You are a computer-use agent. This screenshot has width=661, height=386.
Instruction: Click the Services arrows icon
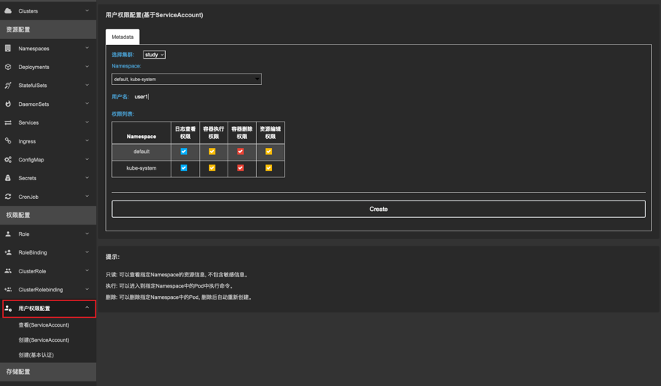(x=8, y=123)
